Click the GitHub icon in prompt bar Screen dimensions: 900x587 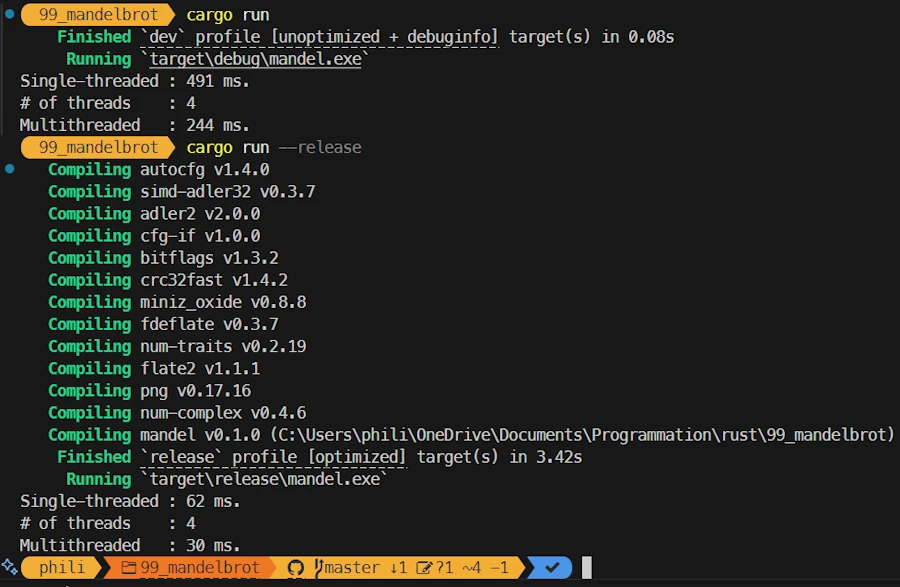point(296,568)
